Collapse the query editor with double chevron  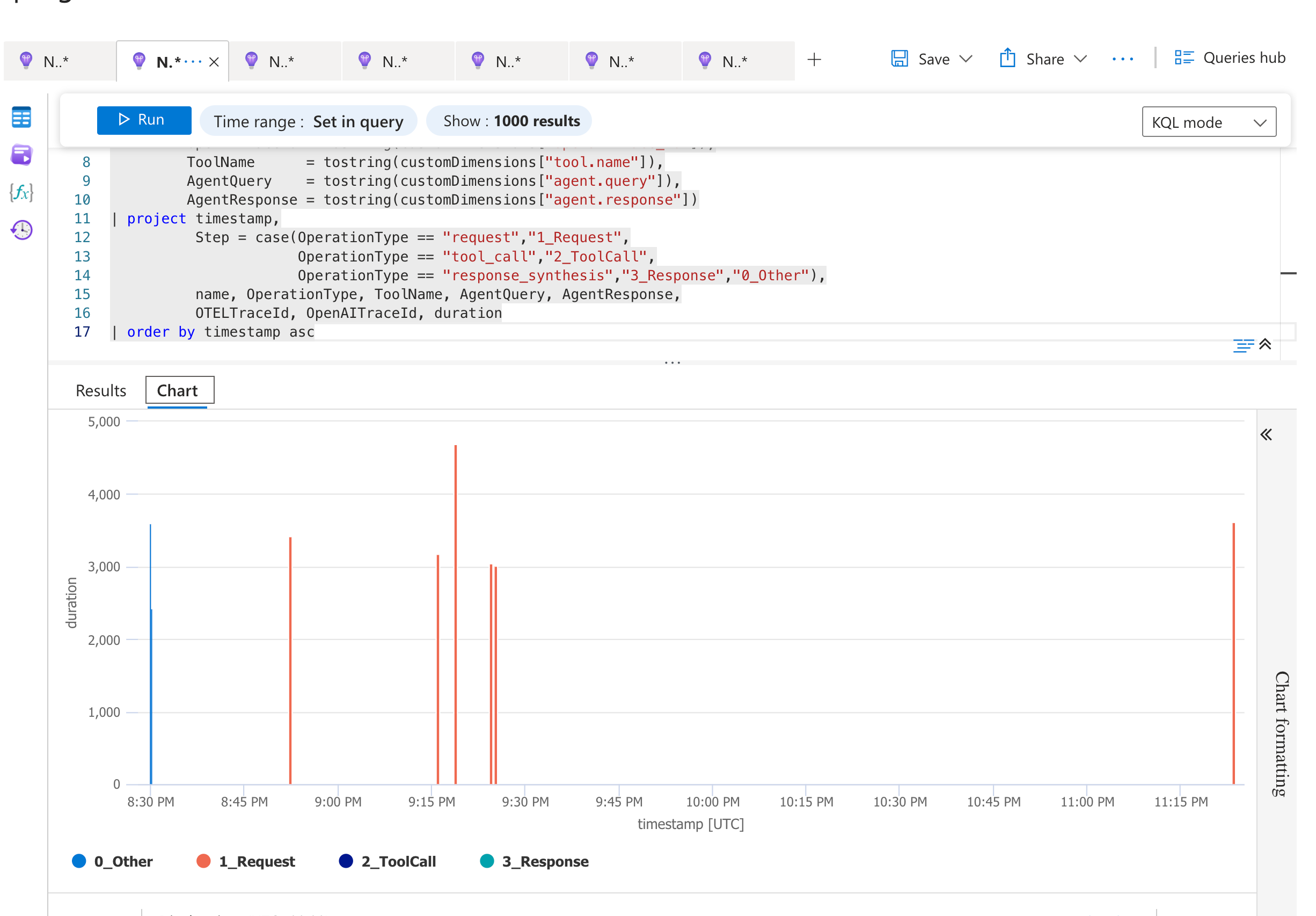pyautogui.click(x=1265, y=344)
